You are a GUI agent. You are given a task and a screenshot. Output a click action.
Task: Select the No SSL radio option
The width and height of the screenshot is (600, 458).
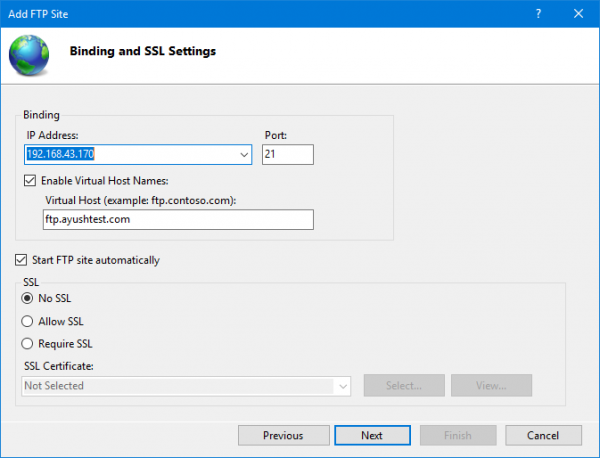pos(28,298)
